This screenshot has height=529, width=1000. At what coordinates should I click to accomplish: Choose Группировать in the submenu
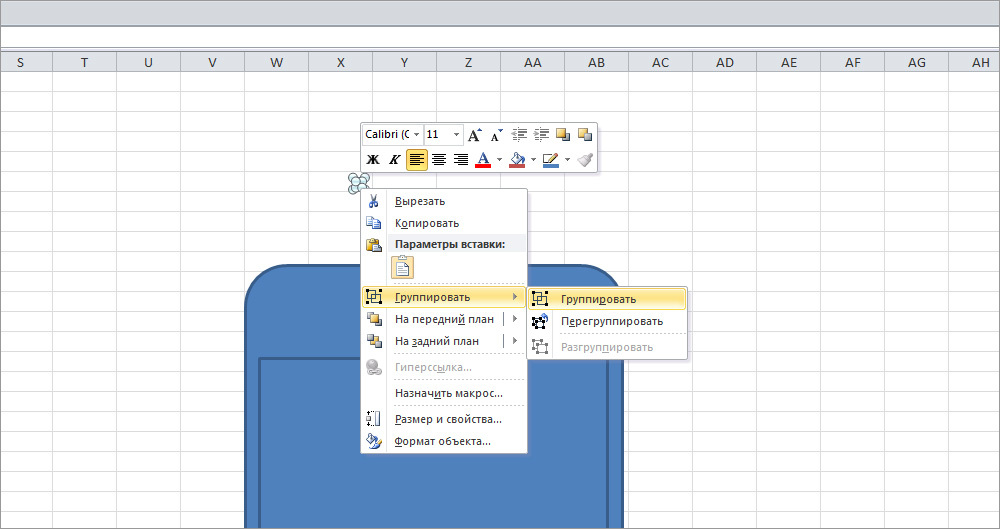pos(607,299)
